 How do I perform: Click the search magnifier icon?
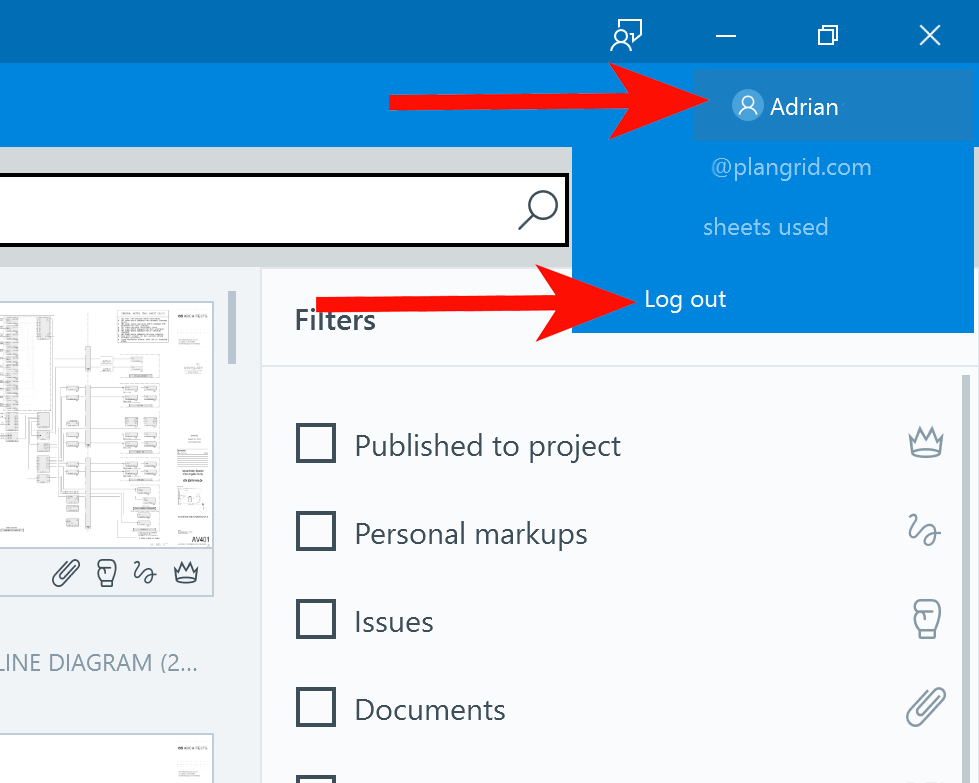pyautogui.click(x=538, y=209)
